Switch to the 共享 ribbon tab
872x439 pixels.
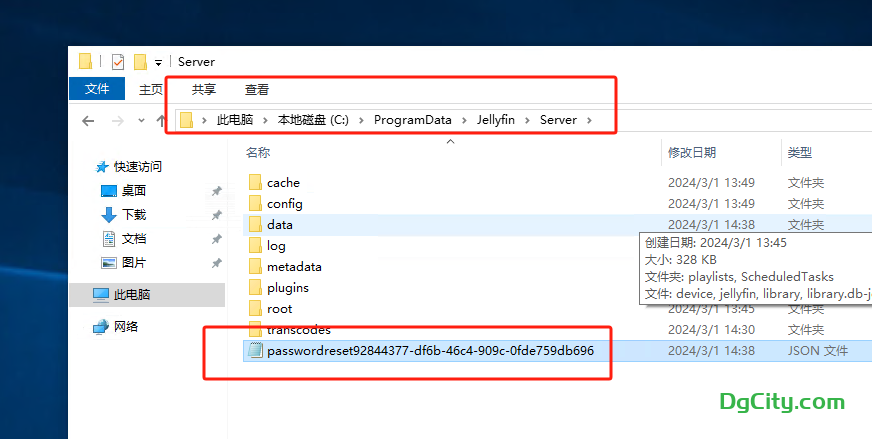point(204,89)
